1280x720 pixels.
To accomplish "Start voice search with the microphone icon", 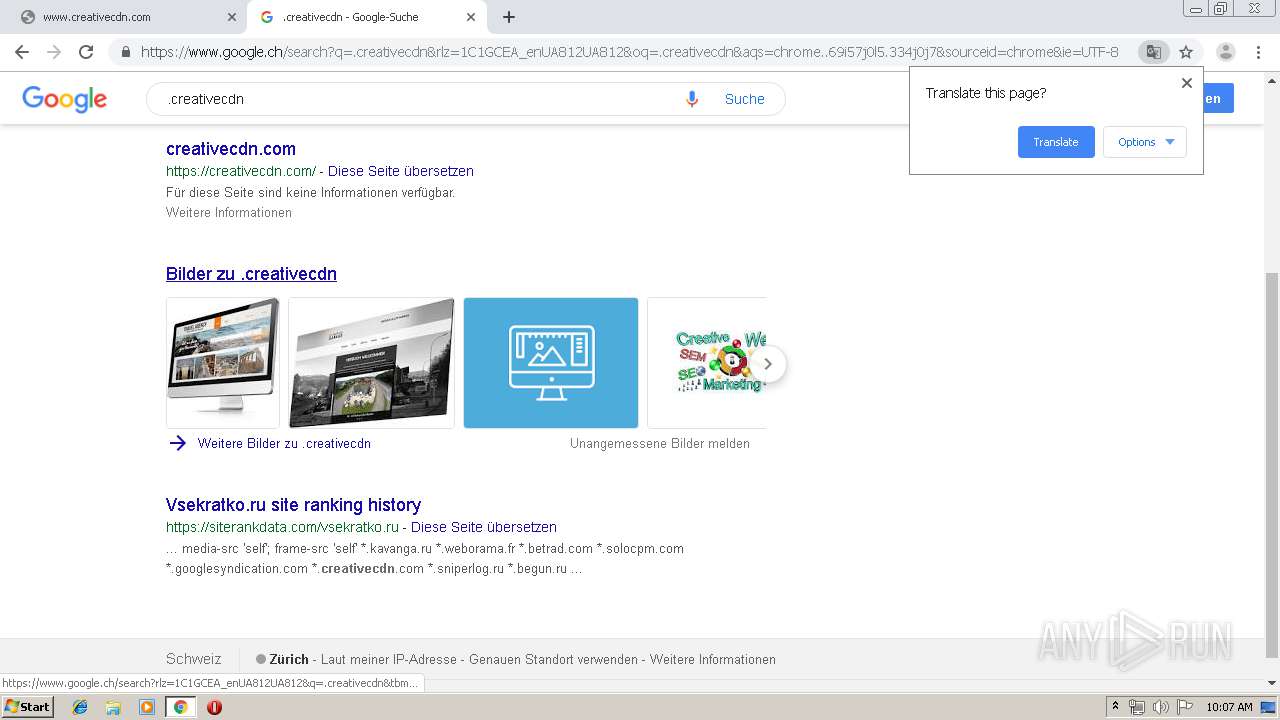I will click(x=691, y=99).
